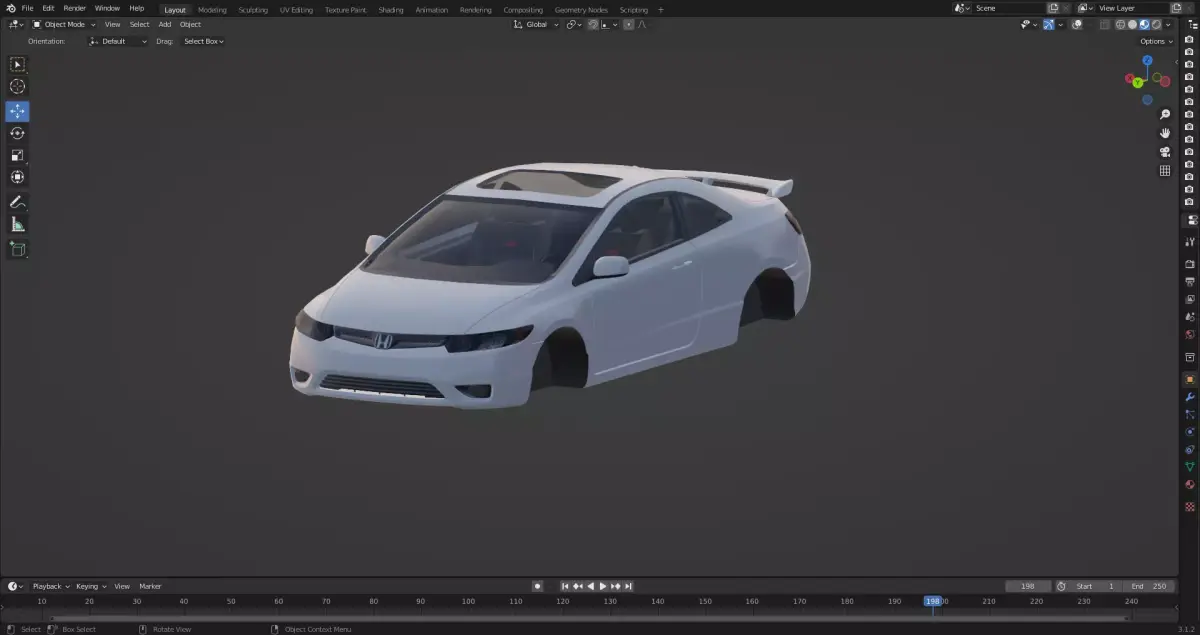The height and width of the screenshot is (635, 1200).
Task: Select the Scale tool
Action: click(x=17, y=155)
